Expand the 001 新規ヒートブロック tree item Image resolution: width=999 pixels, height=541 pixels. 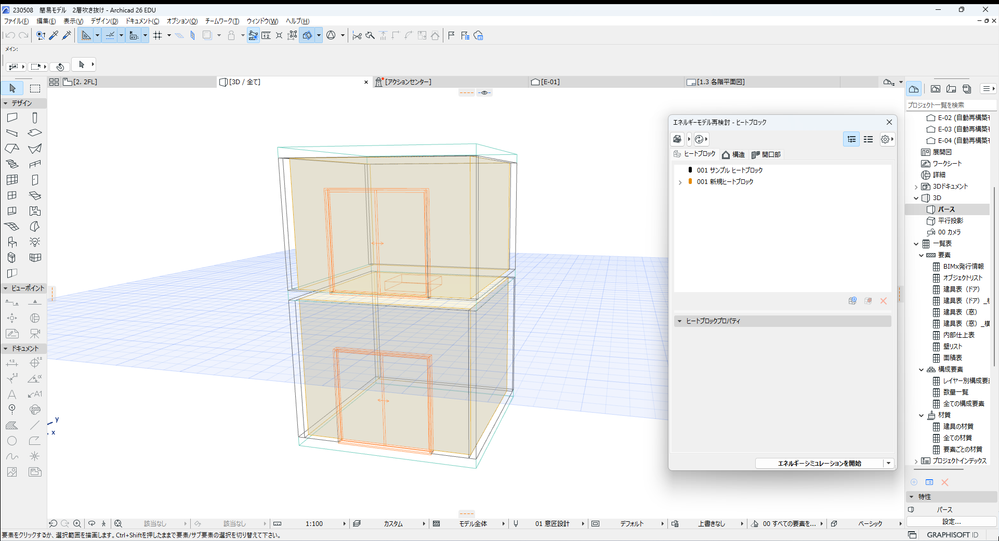tap(680, 182)
